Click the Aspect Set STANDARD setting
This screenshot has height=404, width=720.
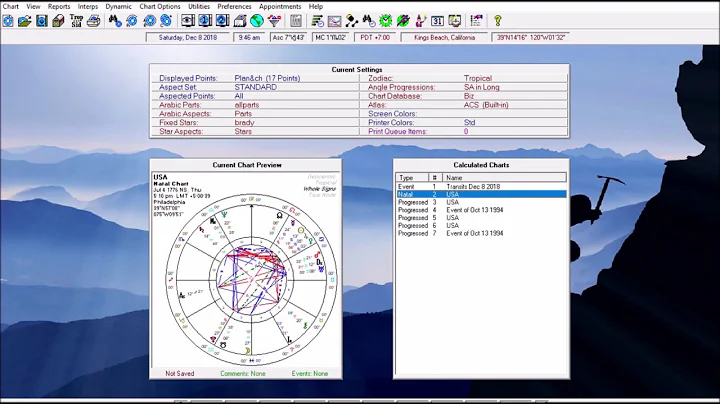[x=255, y=87]
